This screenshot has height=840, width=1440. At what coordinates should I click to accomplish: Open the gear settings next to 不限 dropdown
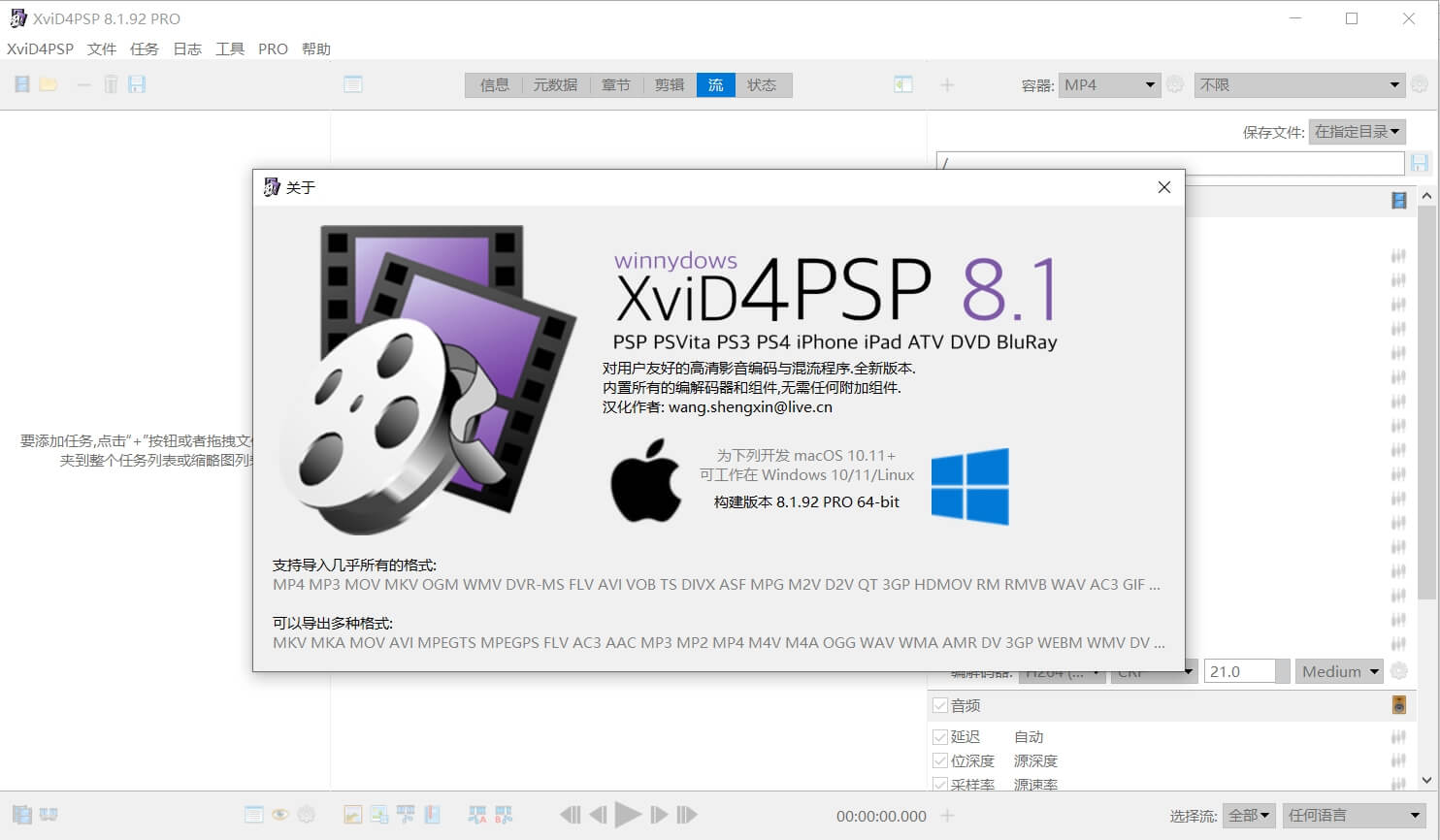tap(1420, 84)
